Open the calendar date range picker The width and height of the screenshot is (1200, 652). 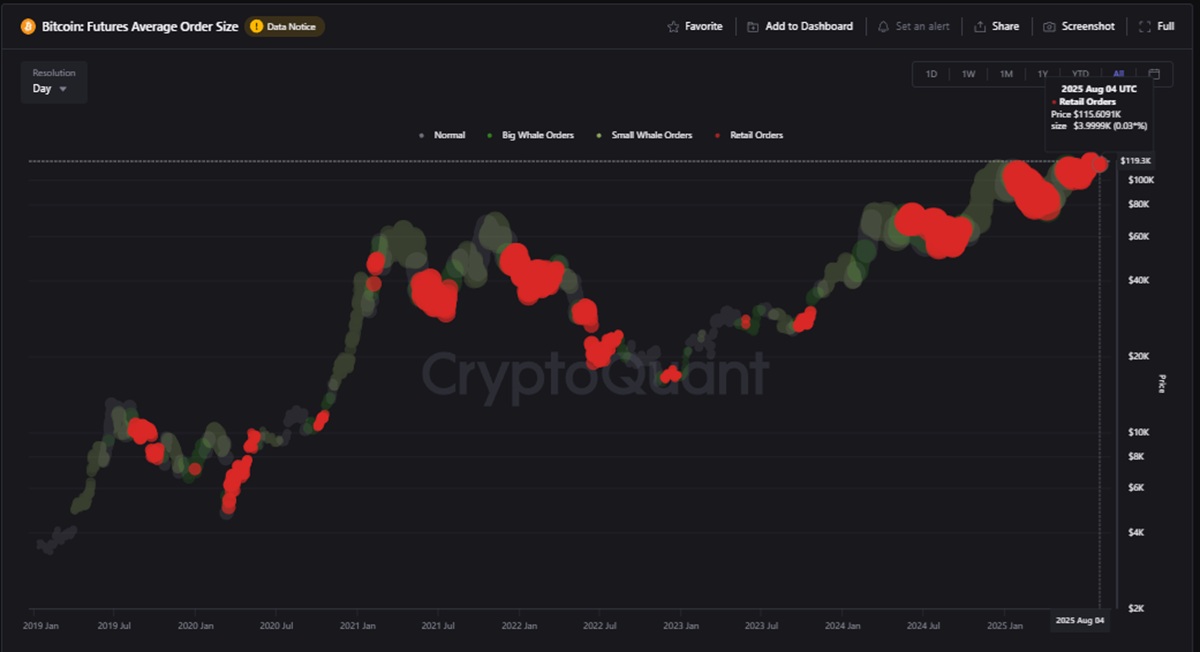[x=1154, y=74]
